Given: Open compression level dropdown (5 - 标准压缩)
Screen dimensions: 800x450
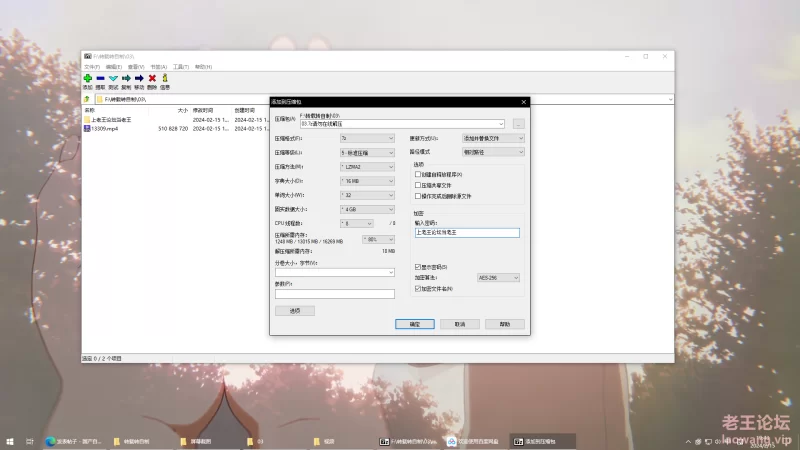Looking at the screenshot, I should (x=367, y=153).
